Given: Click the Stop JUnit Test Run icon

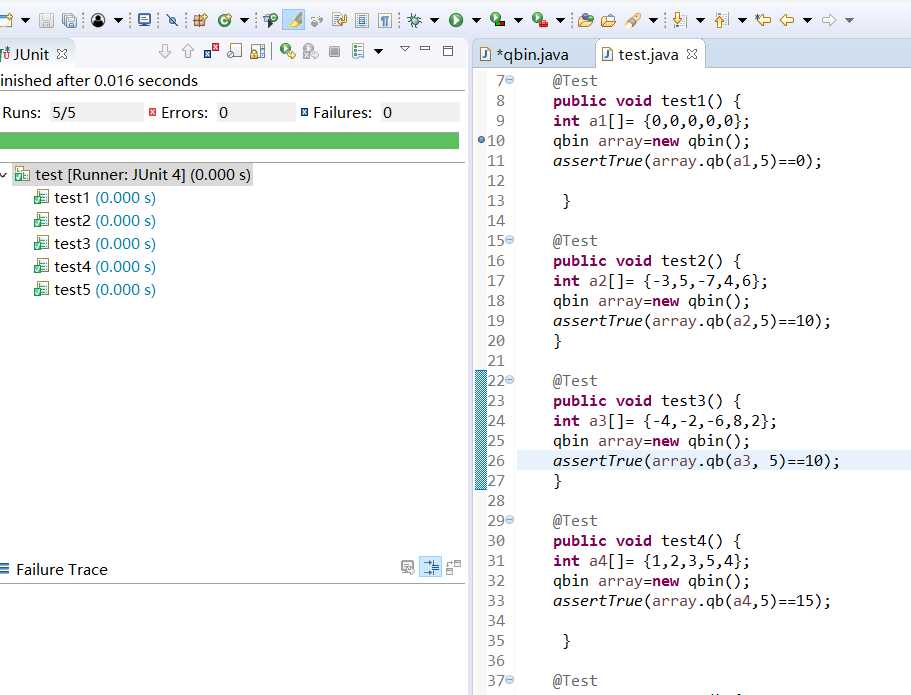Looking at the screenshot, I should (334, 52).
